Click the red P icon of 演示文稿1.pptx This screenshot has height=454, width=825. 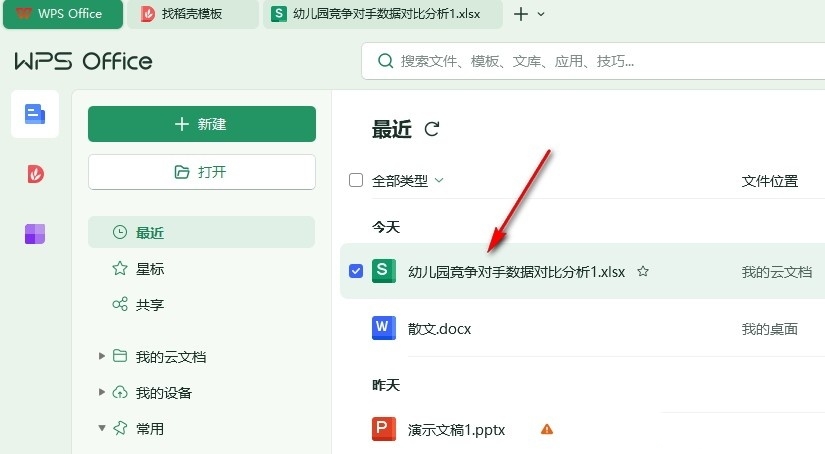point(384,429)
